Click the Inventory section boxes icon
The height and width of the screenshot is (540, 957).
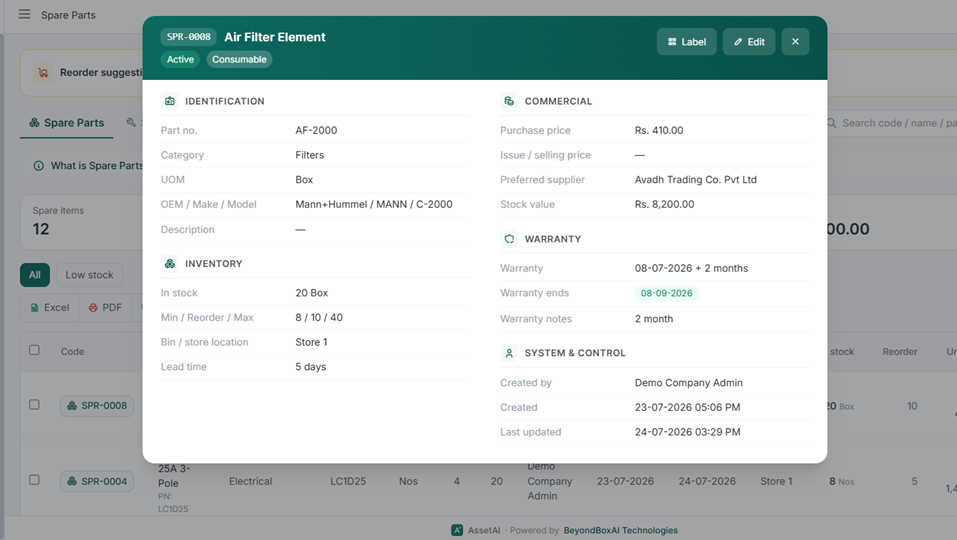[170, 263]
